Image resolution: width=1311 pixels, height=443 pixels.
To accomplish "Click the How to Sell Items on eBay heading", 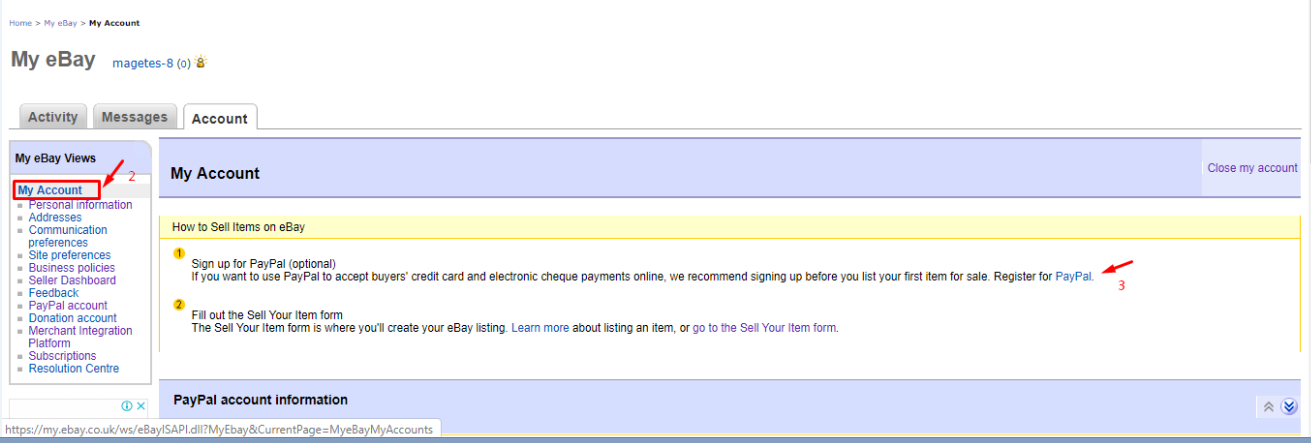I will point(238,227).
